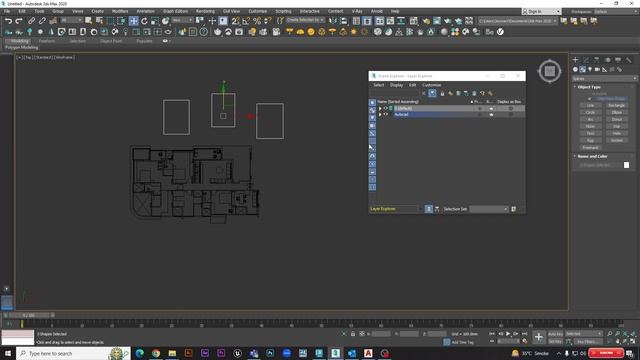Open the Splines category dropdown

tap(604, 78)
